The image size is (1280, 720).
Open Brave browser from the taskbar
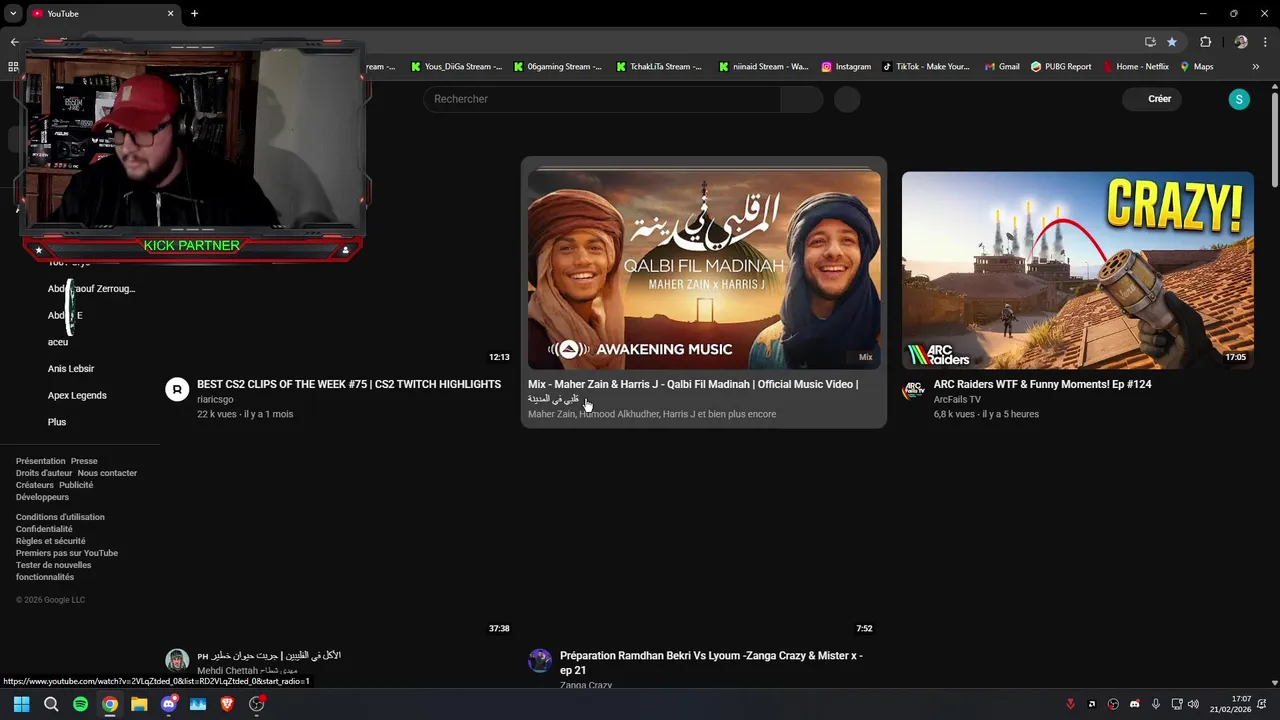coord(227,704)
